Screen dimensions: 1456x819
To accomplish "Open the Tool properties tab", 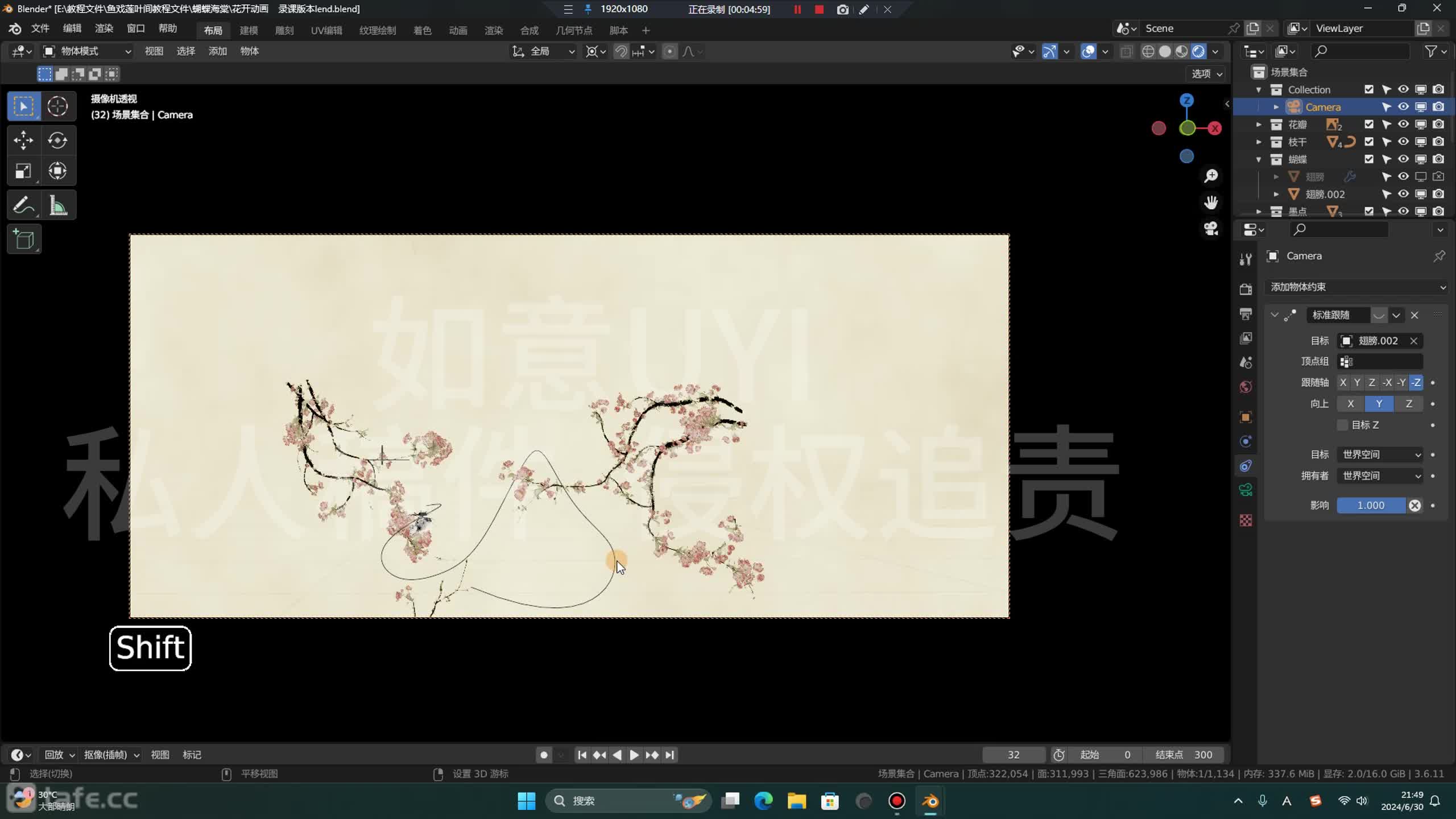I will pos(1246,259).
